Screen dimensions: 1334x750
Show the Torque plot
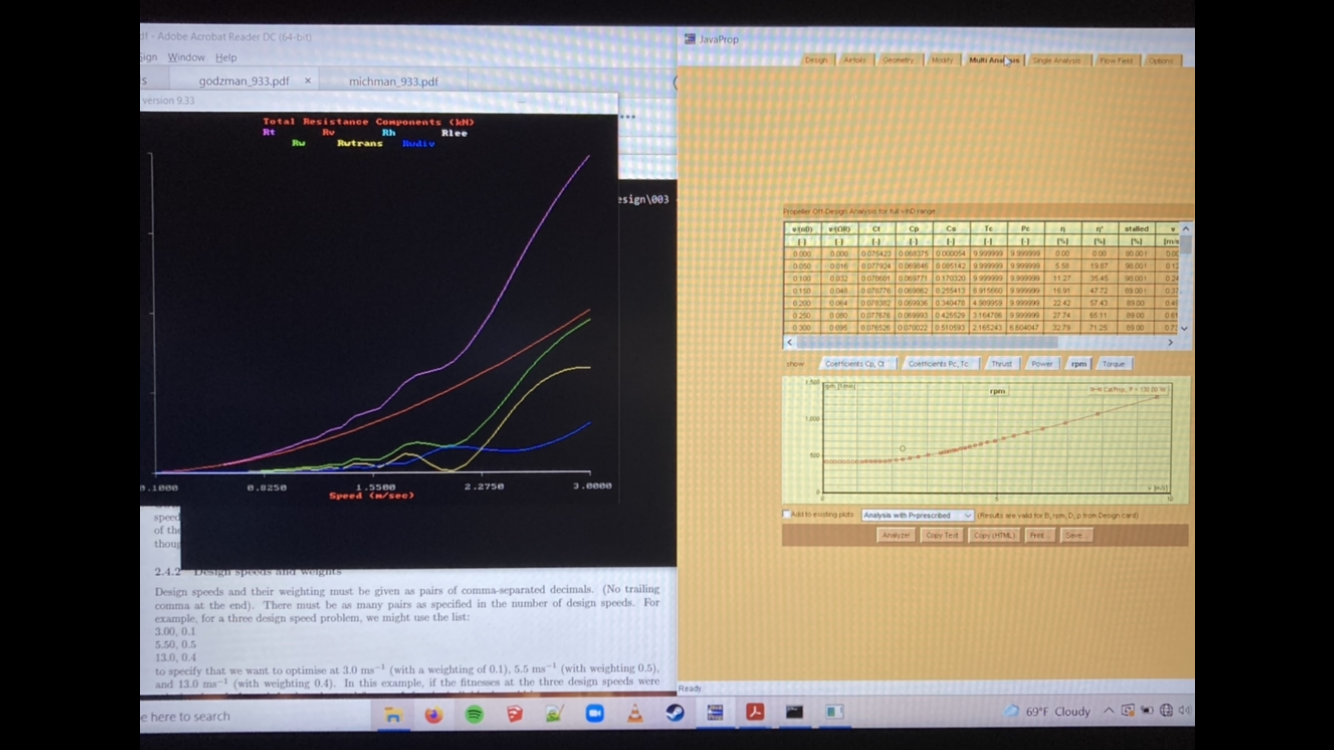tap(1113, 363)
